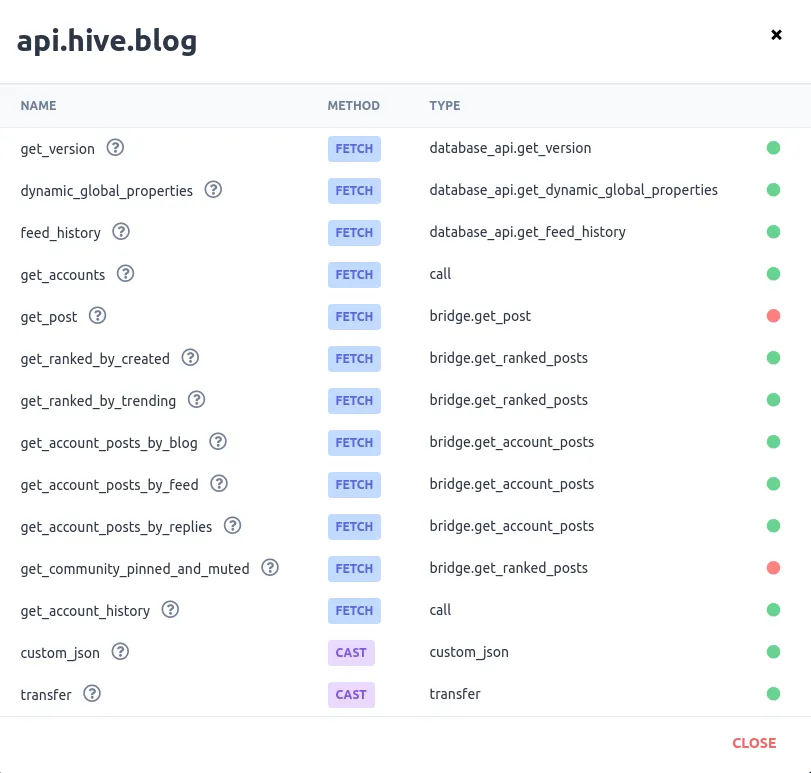Click the 'call' type in get_accounts row
Image resolution: width=811 pixels, height=773 pixels.
[x=440, y=274]
